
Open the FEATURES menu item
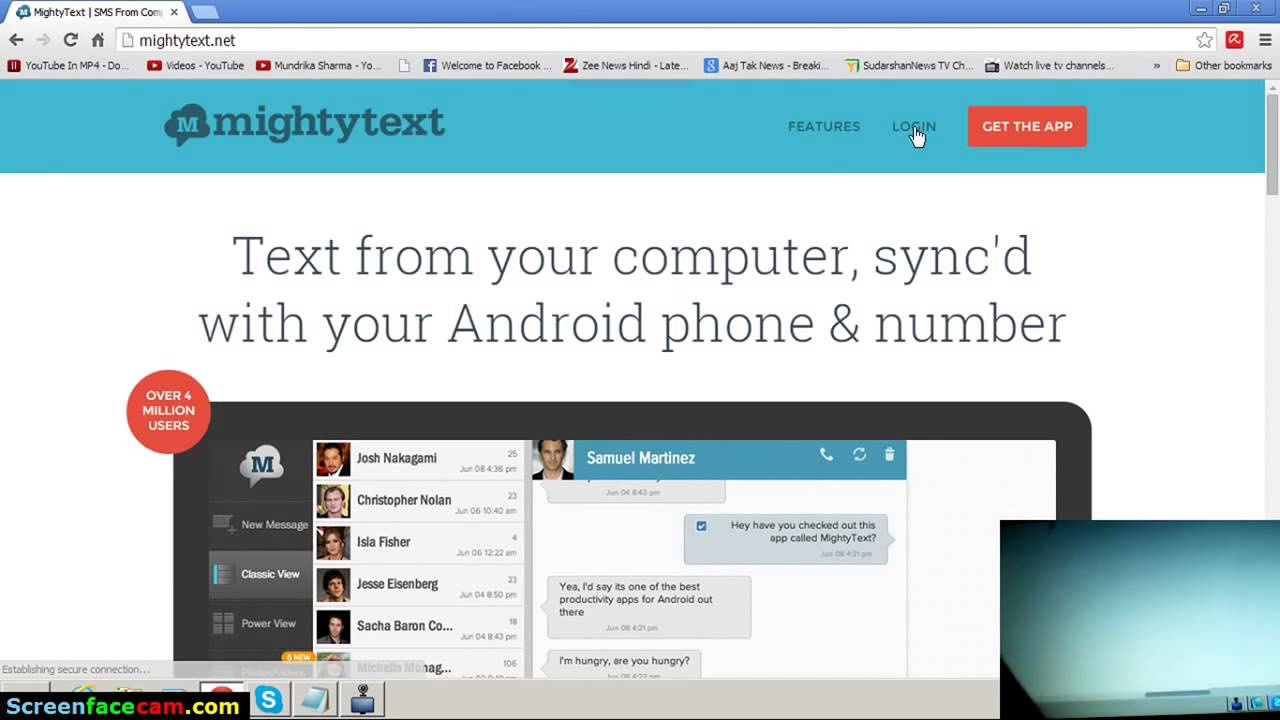(824, 126)
